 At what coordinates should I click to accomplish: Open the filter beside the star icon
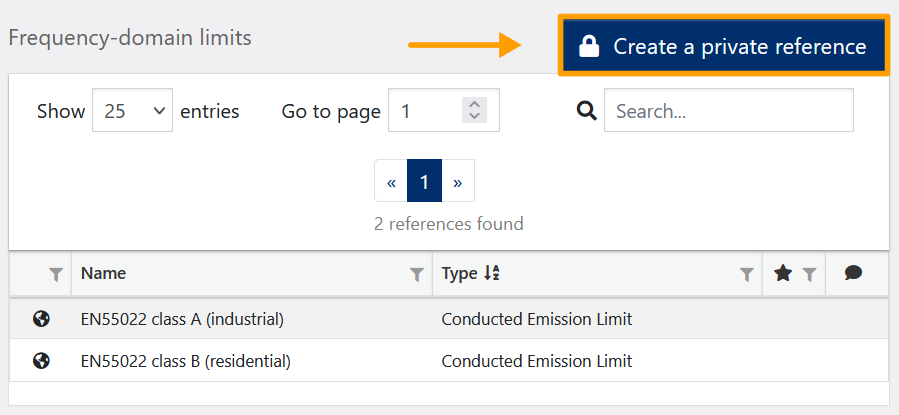(809, 274)
